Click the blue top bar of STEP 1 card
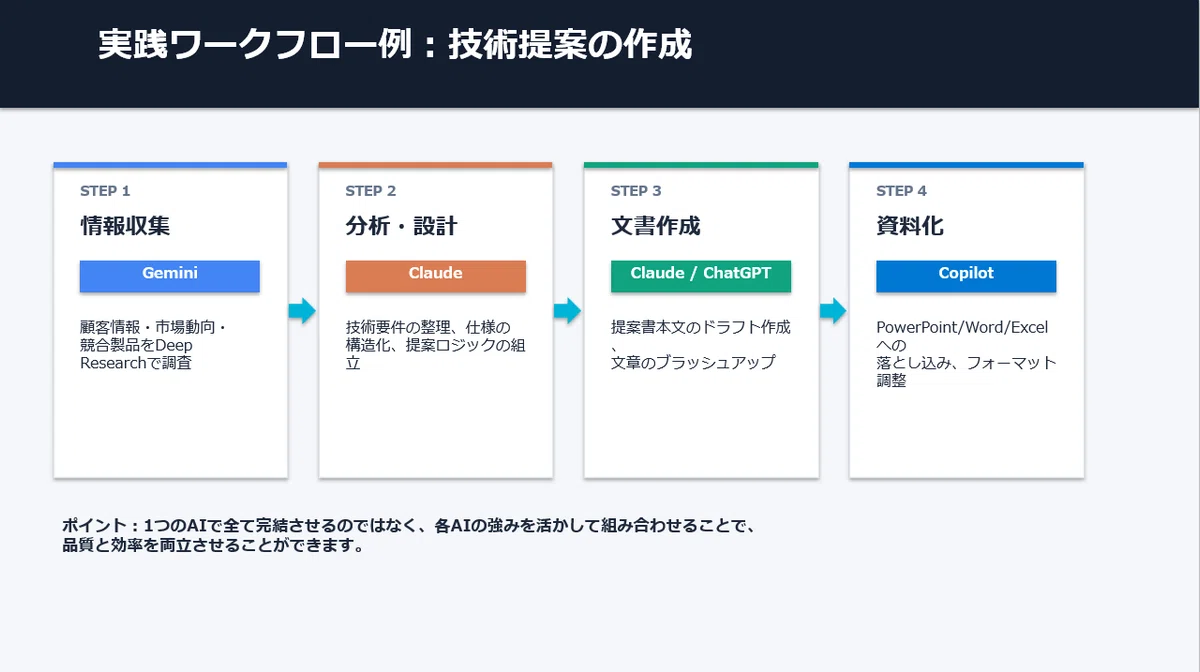 click(x=170, y=165)
